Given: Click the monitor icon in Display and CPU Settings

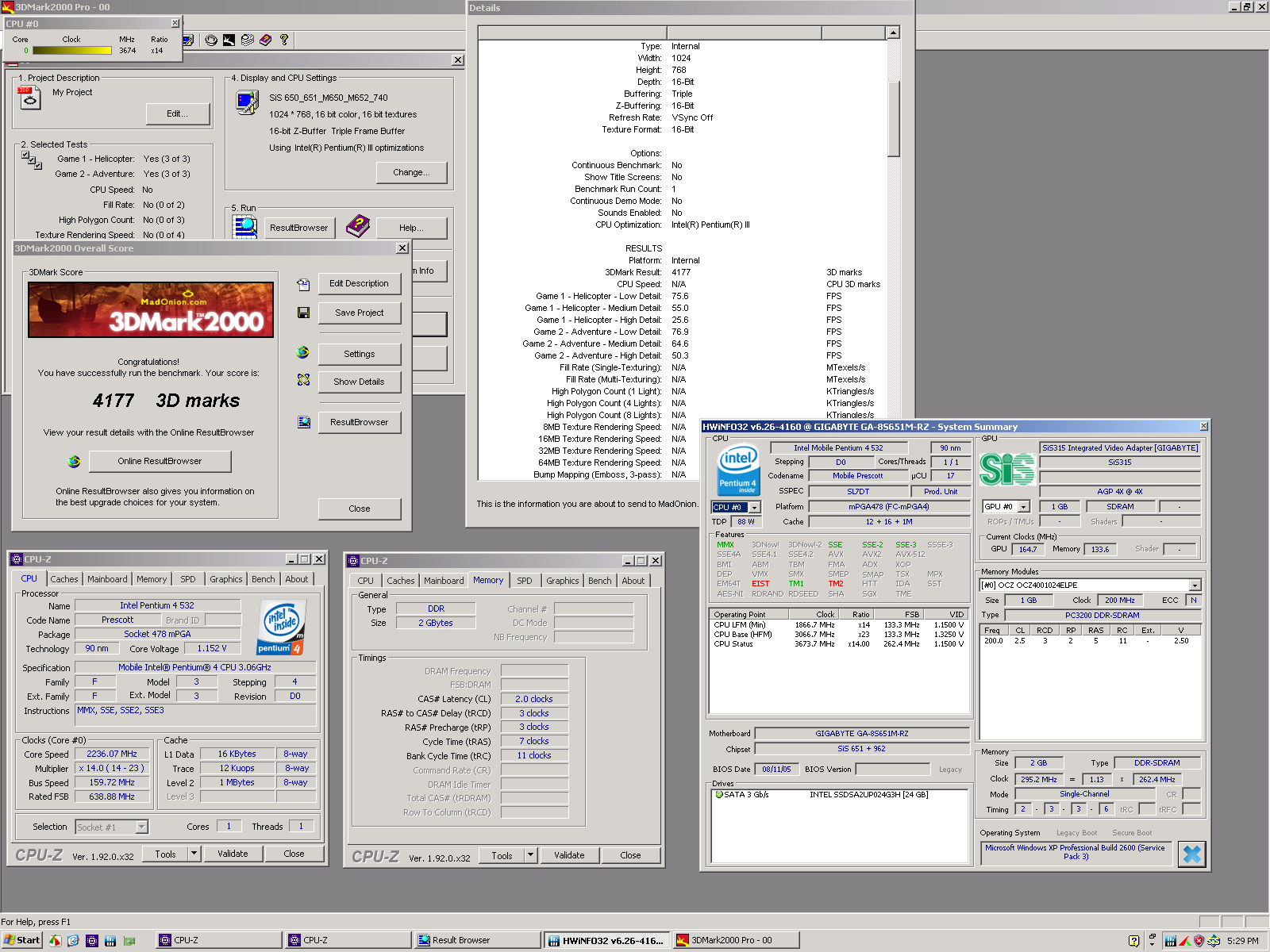Looking at the screenshot, I should click(248, 102).
